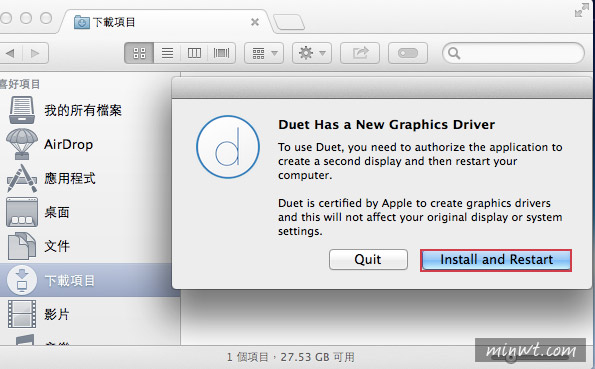Click the edit tags toolbar button
595x369 pixels.
pos(408,53)
